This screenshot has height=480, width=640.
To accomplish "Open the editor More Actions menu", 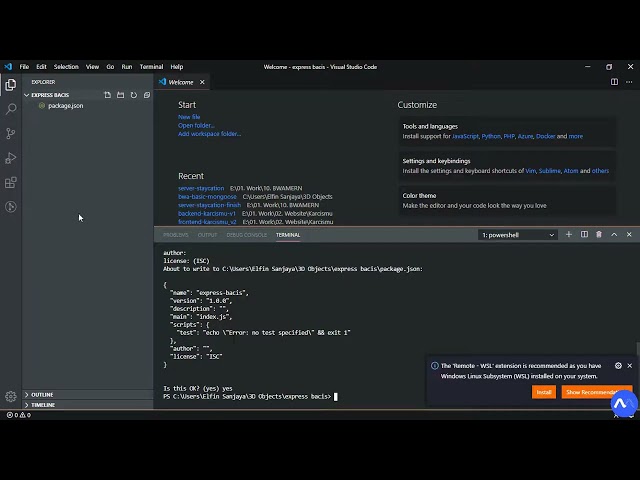I will pyautogui.click(x=629, y=82).
